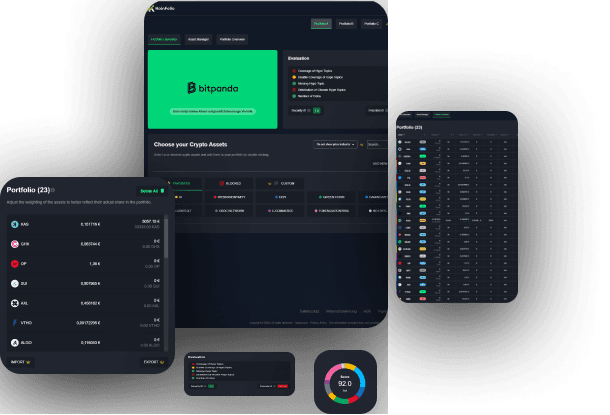
Task: Open the Portfolio C tab
Action: pos(371,24)
